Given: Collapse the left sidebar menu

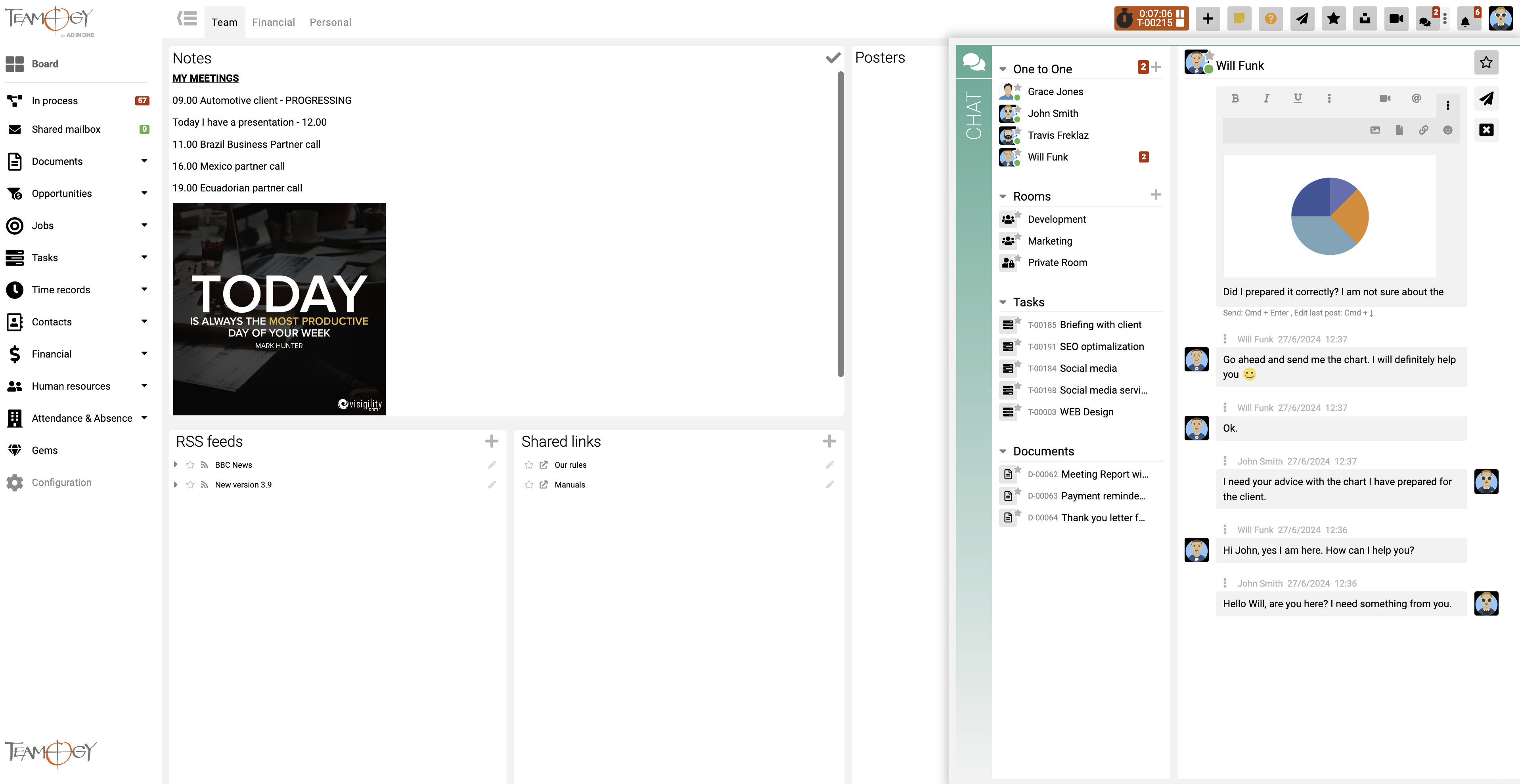Looking at the screenshot, I should (187, 19).
